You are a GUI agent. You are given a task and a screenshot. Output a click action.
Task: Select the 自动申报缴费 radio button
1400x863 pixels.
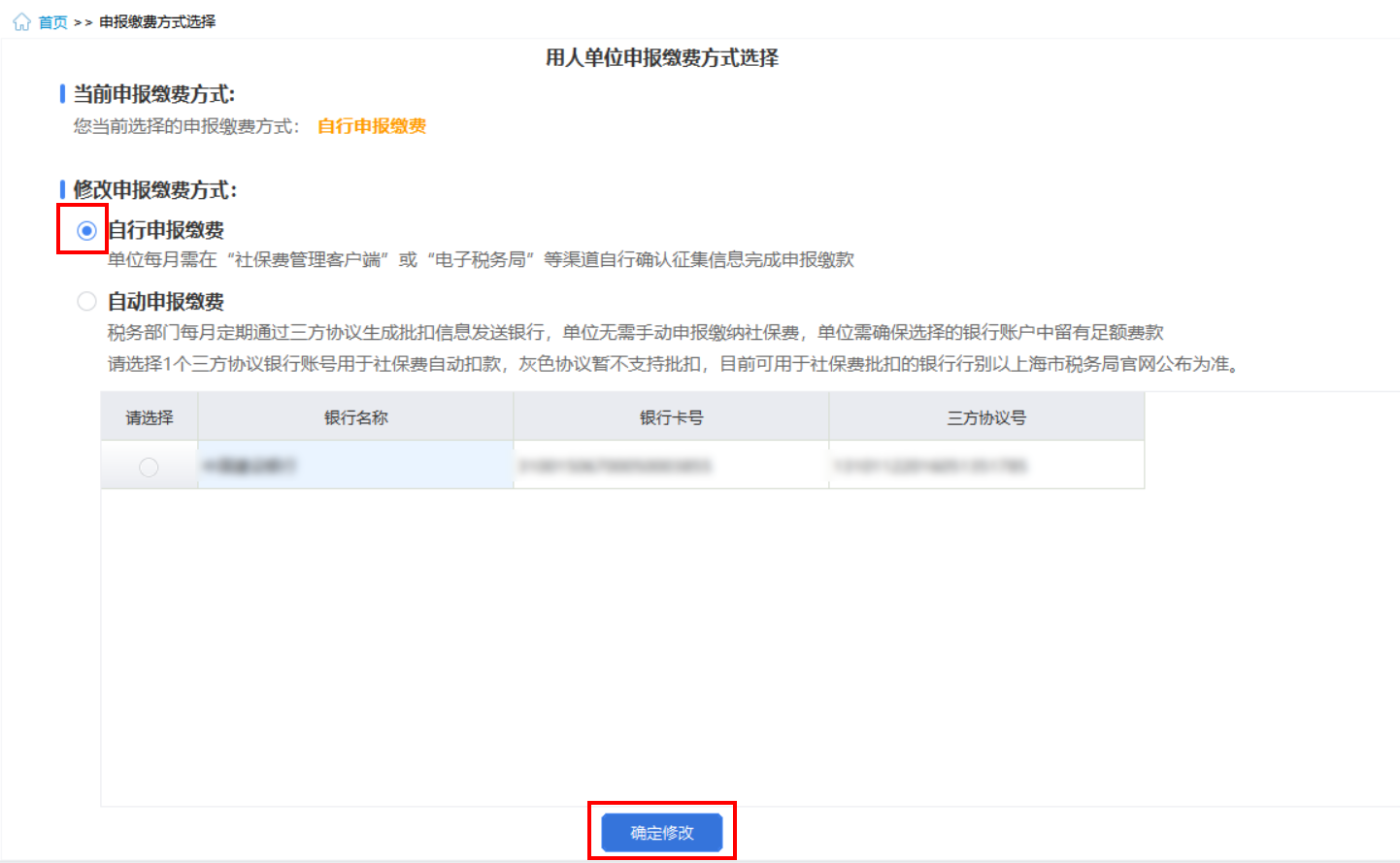coord(86,301)
